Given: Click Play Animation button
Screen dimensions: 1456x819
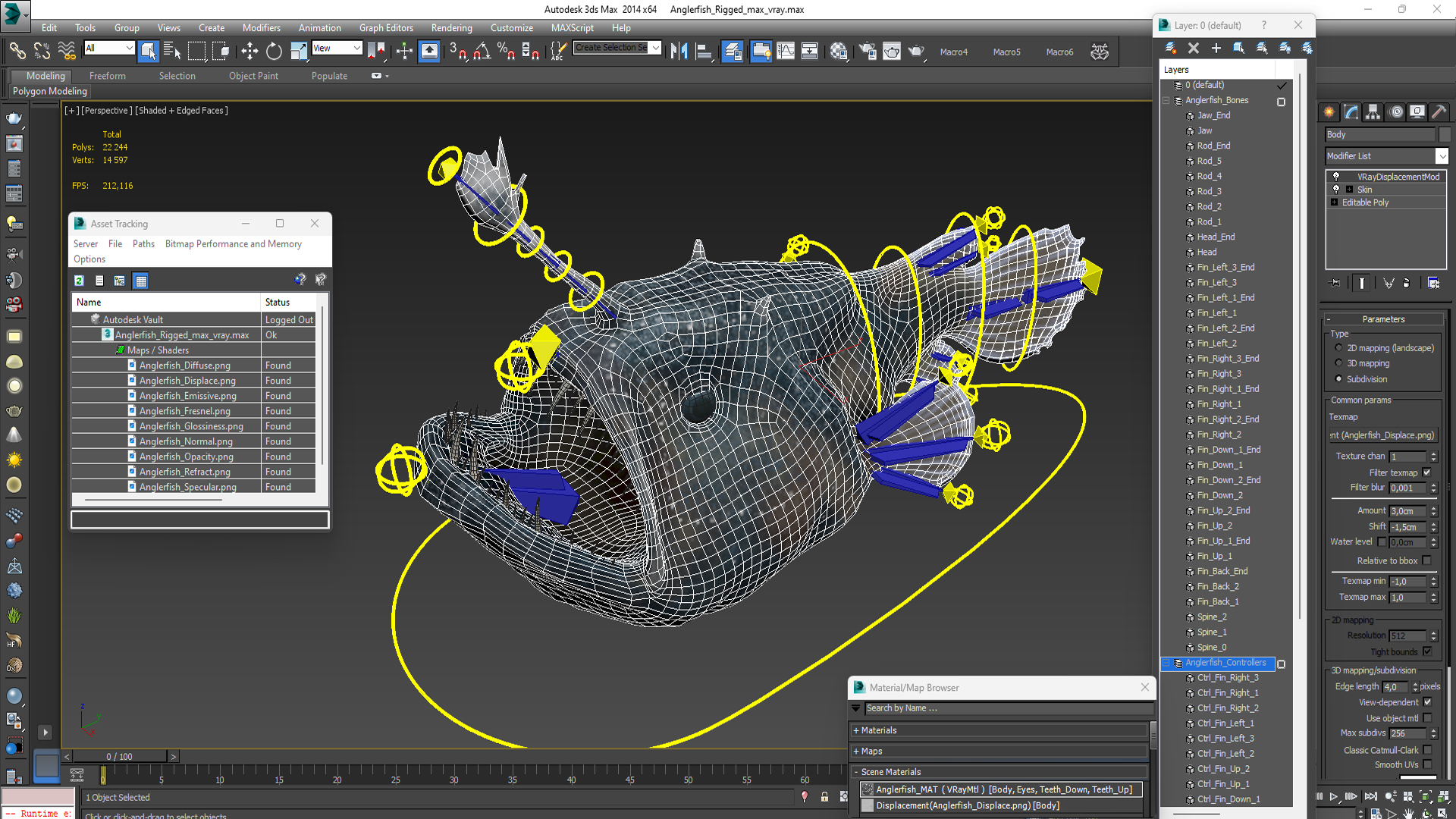Looking at the screenshot, I should 1334,796.
